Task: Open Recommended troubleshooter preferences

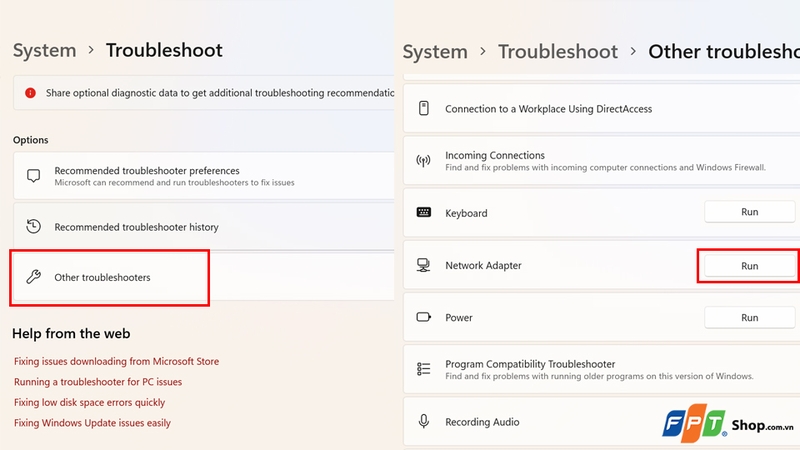Action: click(204, 176)
